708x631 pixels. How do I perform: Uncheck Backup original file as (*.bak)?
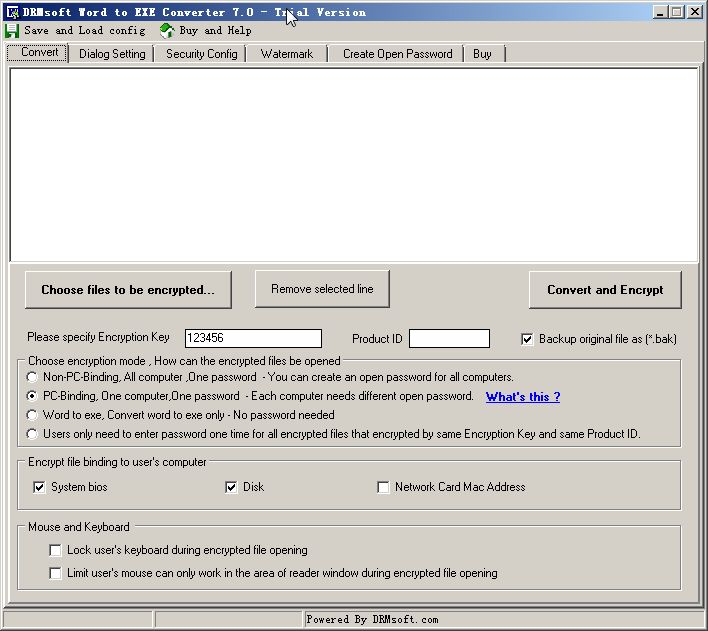527,339
